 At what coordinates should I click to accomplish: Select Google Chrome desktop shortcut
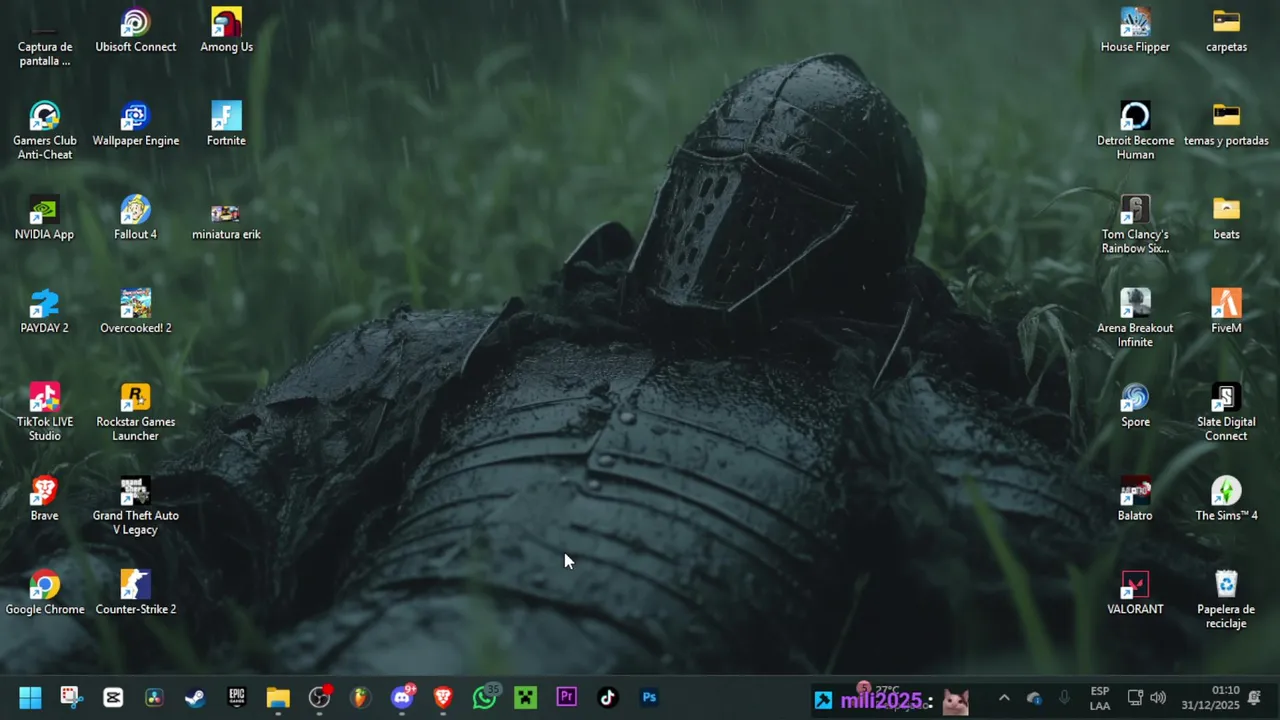pyautogui.click(x=44, y=593)
